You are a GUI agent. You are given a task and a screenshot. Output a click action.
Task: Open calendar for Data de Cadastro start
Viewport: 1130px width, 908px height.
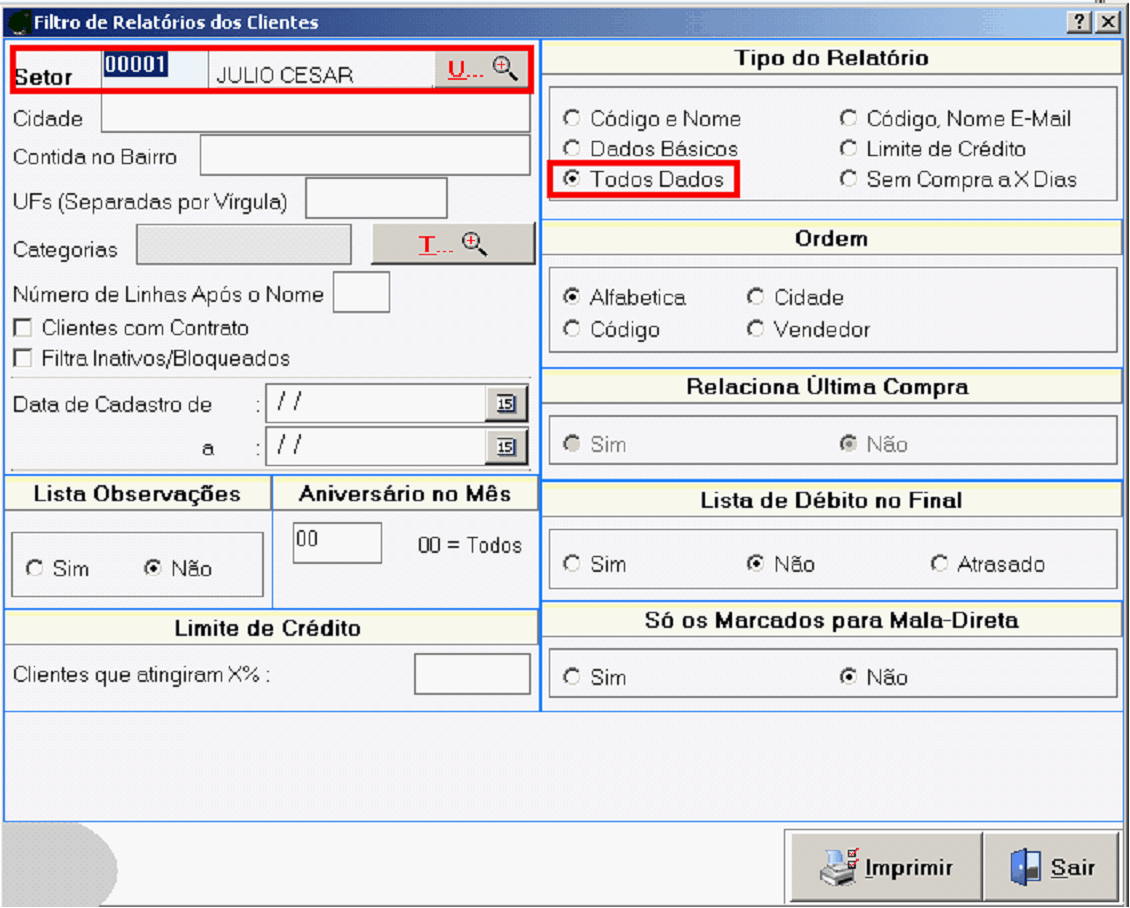tap(506, 403)
